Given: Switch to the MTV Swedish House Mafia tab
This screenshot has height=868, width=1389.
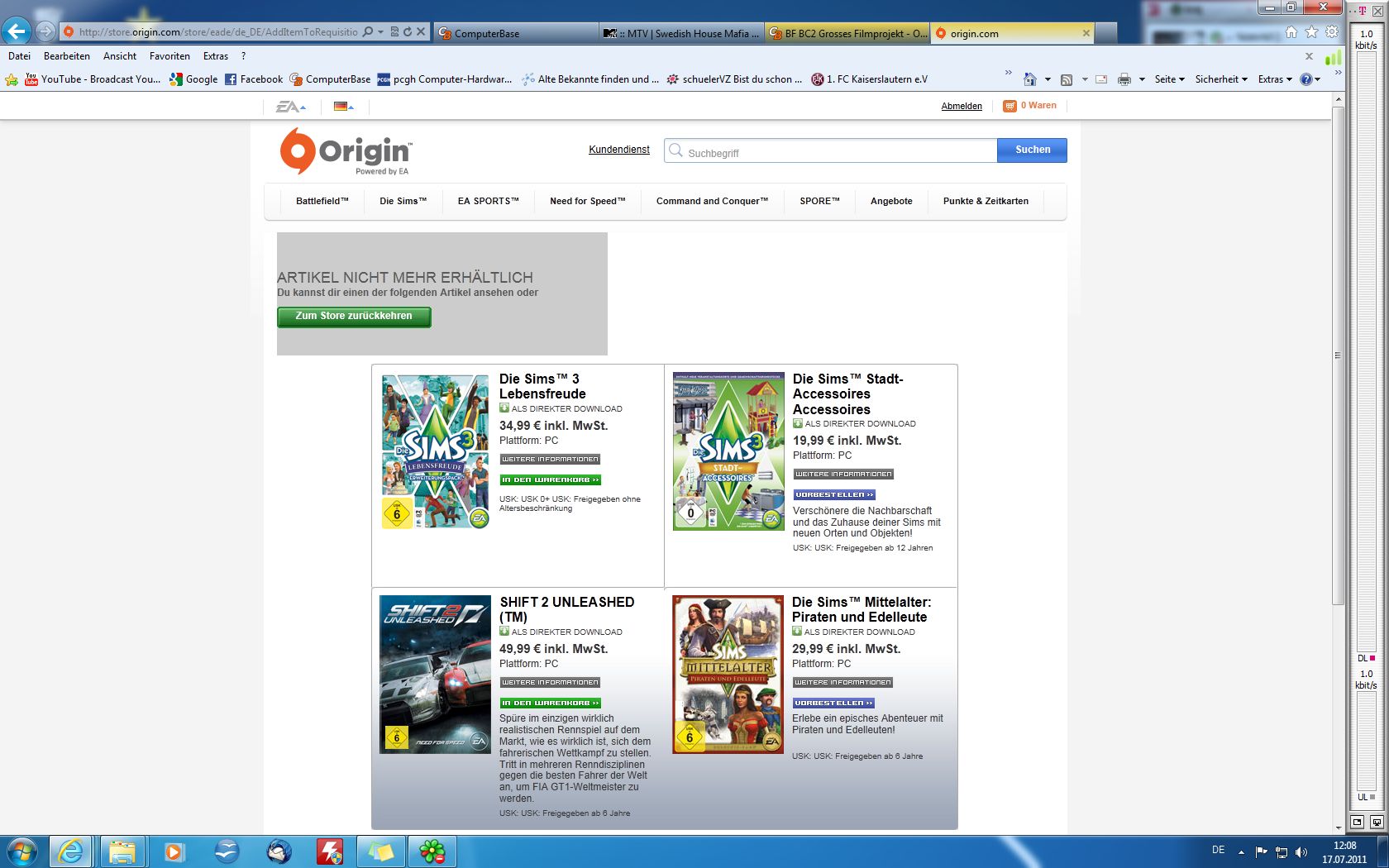Looking at the screenshot, I should tap(681, 33).
